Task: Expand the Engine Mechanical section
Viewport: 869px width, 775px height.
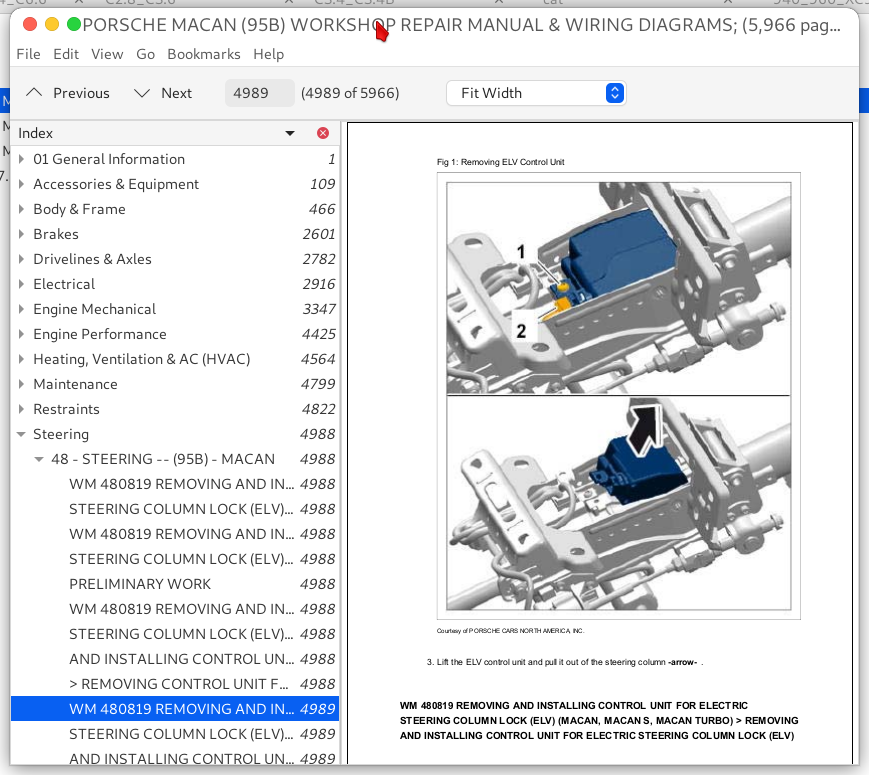Action: point(21,309)
